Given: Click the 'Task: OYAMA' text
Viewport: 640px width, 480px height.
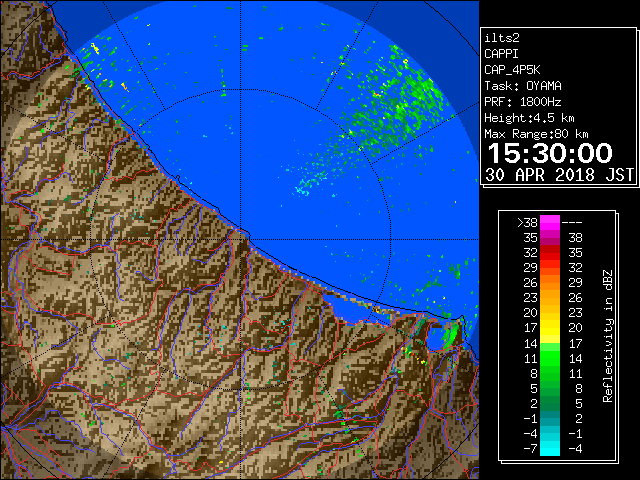Looking at the screenshot, I should coord(523,86).
